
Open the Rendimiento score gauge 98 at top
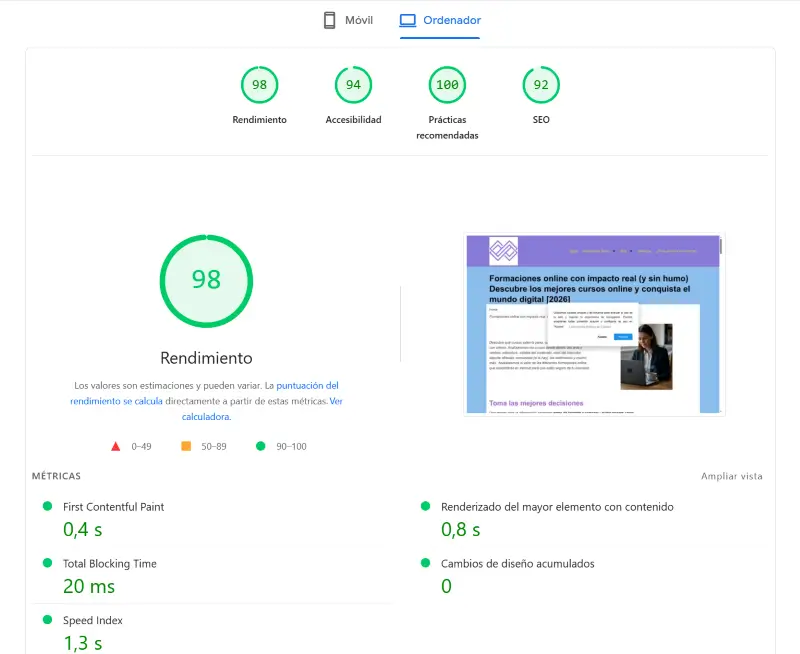click(259, 85)
